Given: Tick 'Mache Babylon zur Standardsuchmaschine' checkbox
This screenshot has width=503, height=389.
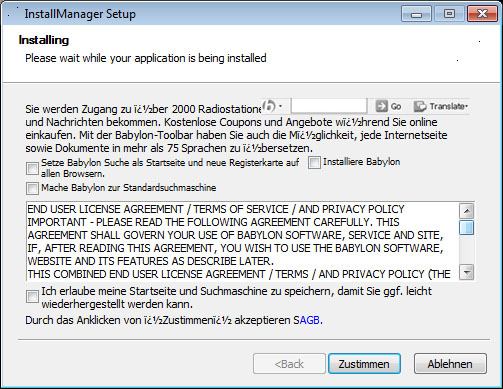Looking at the screenshot, I should coord(32,189).
